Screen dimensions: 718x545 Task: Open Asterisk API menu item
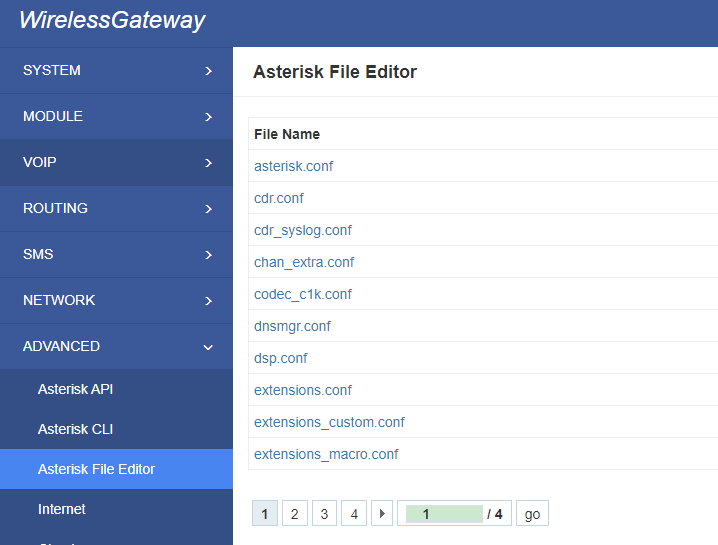click(x=76, y=389)
